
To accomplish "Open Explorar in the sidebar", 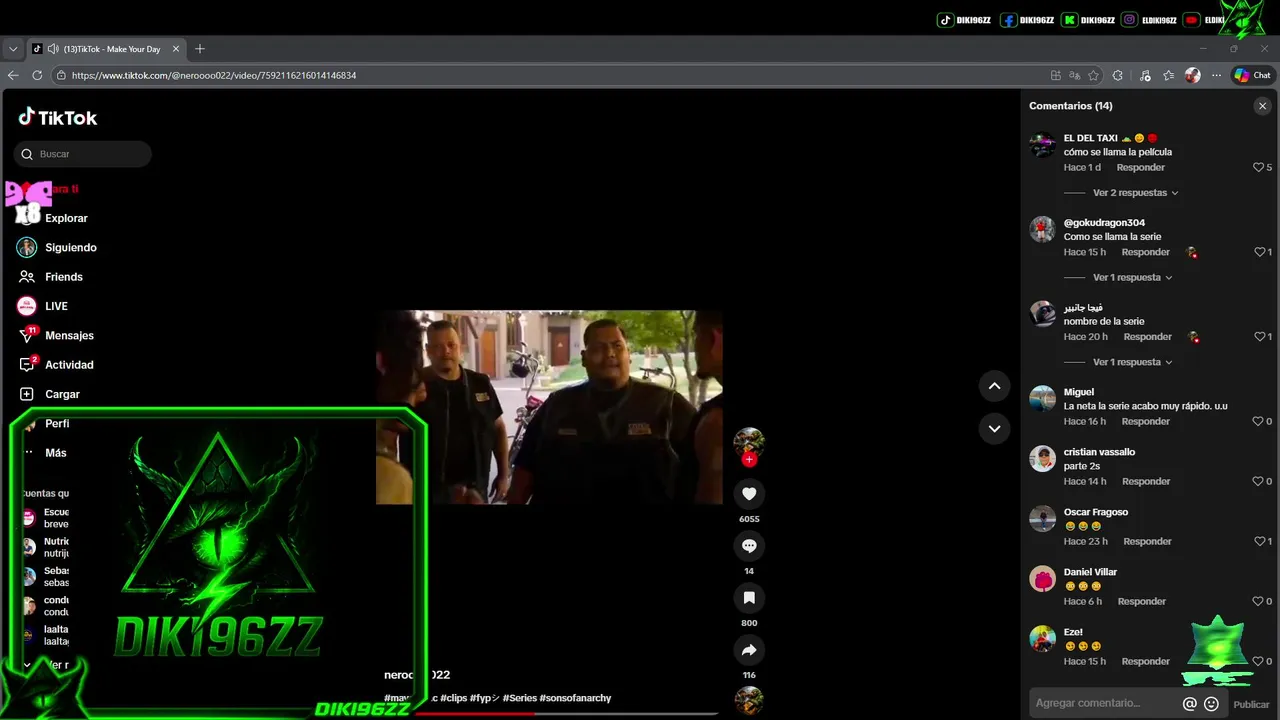I will [x=66, y=218].
